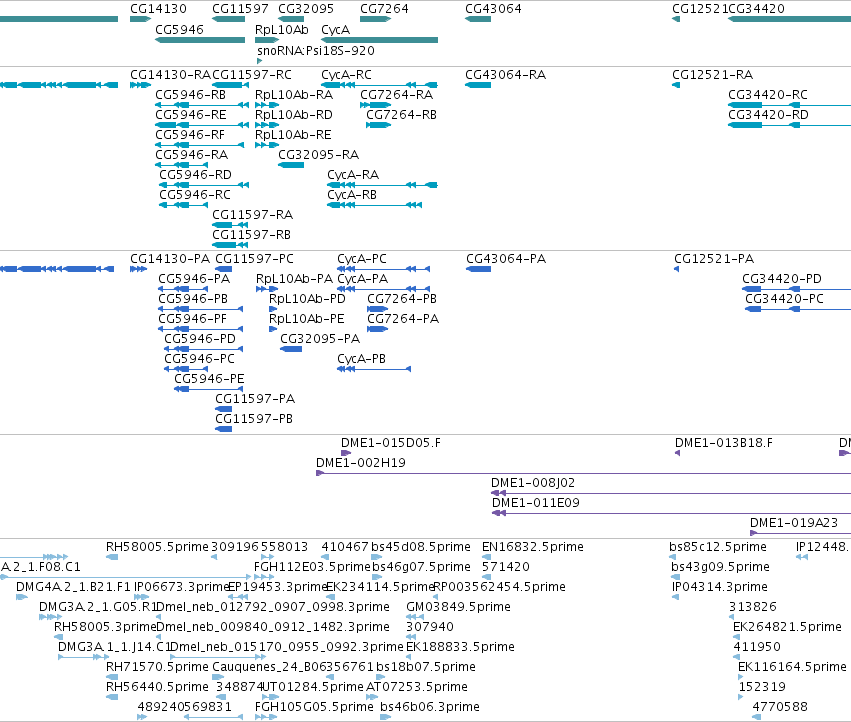851x722 pixels.
Task: Select the RpL10Ab-PA protein label
Action: pyautogui.click(x=294, y=279)
